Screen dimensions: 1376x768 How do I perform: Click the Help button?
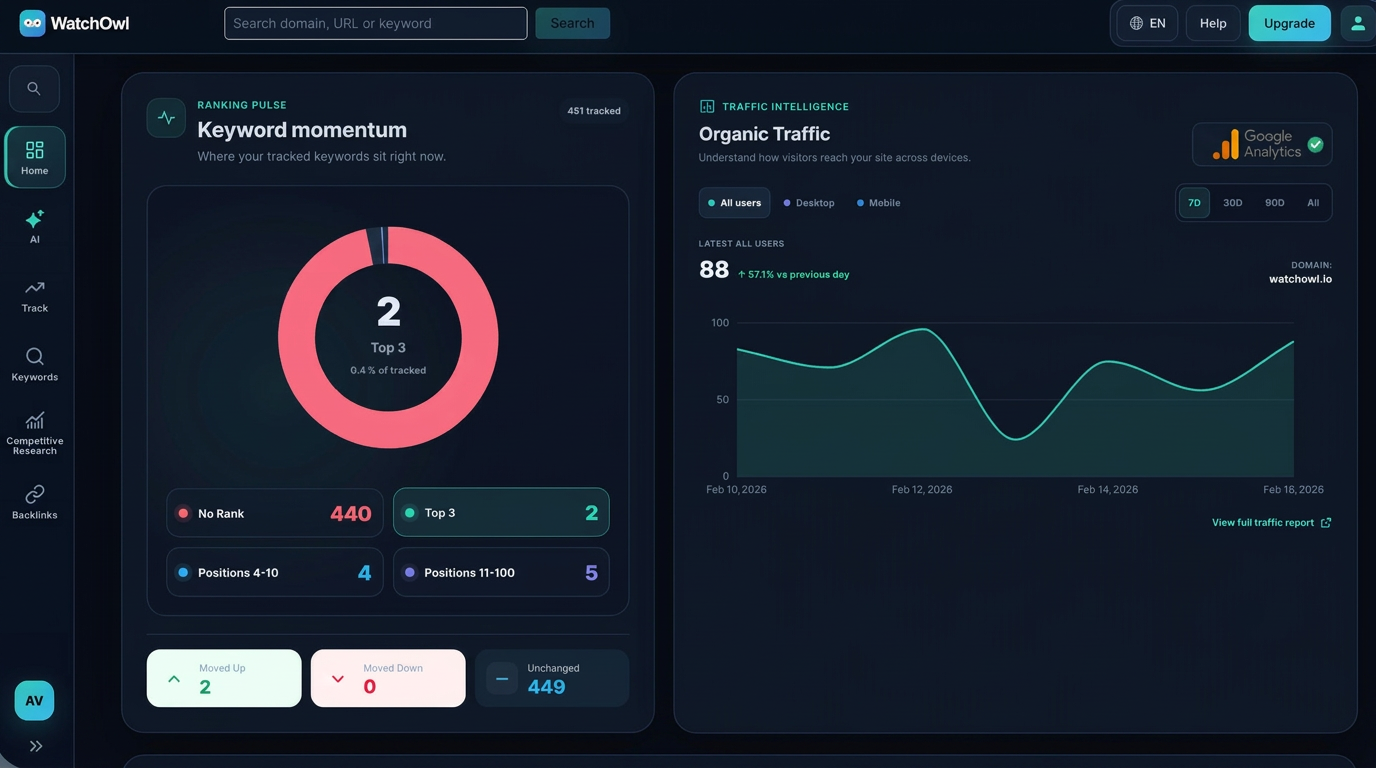1213,23
